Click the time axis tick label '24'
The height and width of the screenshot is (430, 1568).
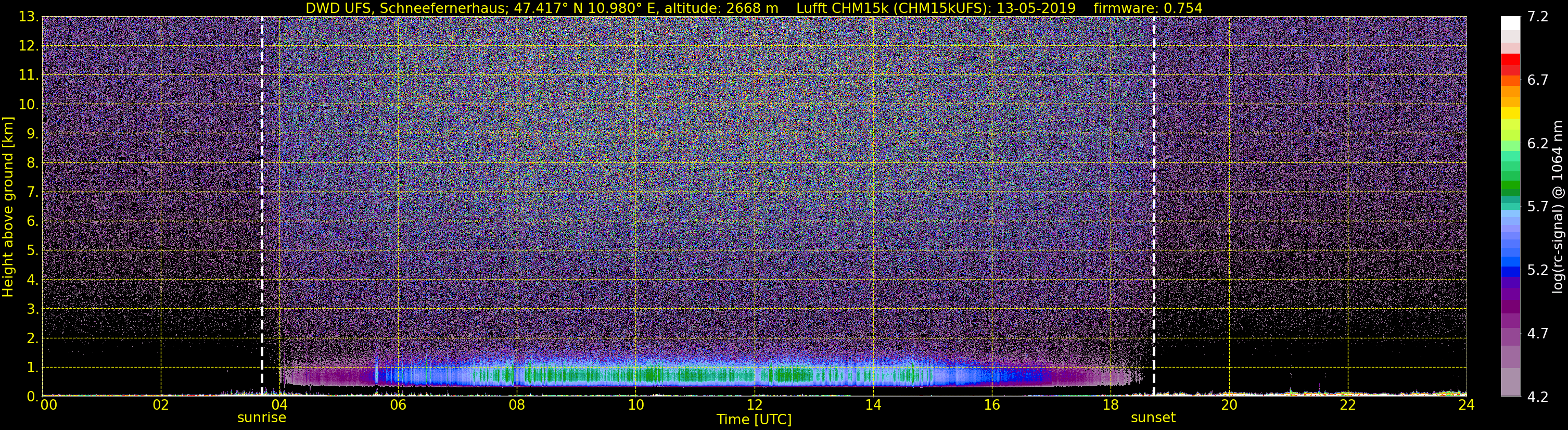tap(1467, 405)
